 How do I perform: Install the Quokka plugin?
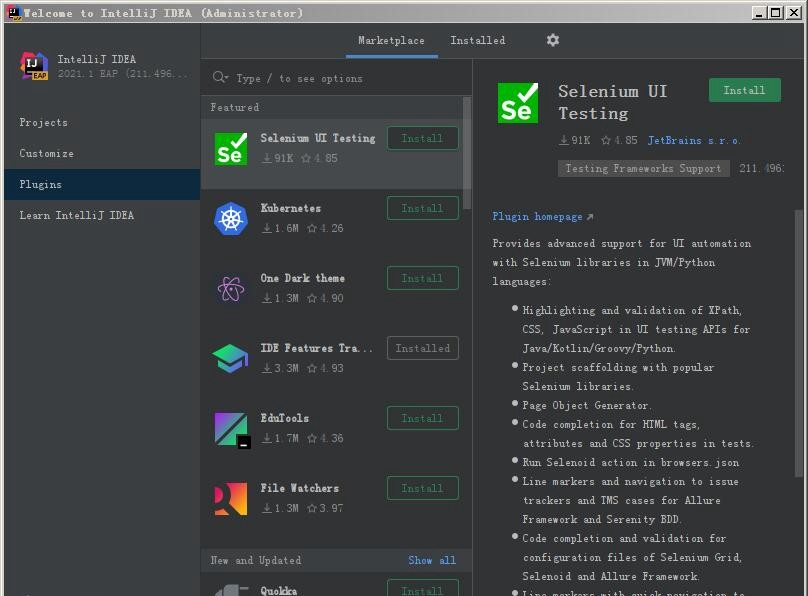pos(423,588)
